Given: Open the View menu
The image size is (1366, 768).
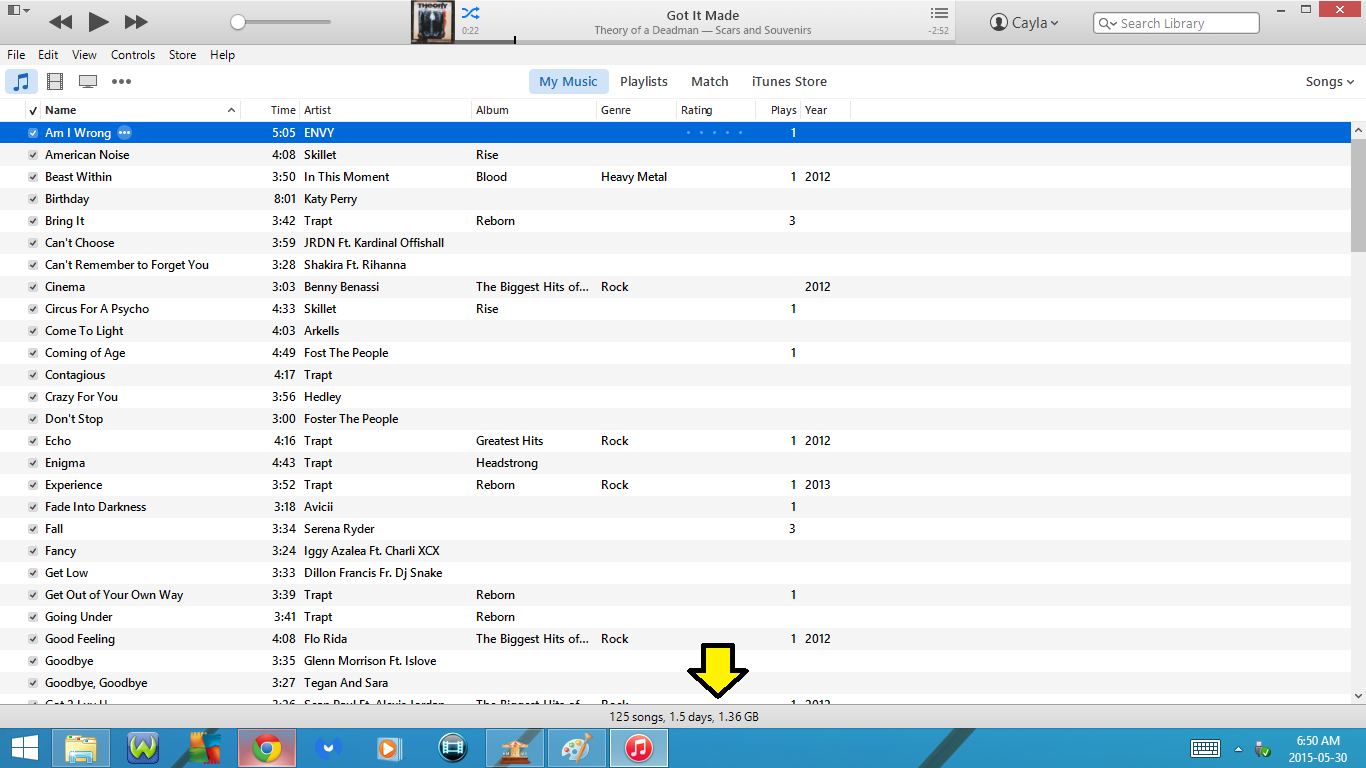Looking at the screenshot, I should [x=85, y=55].
